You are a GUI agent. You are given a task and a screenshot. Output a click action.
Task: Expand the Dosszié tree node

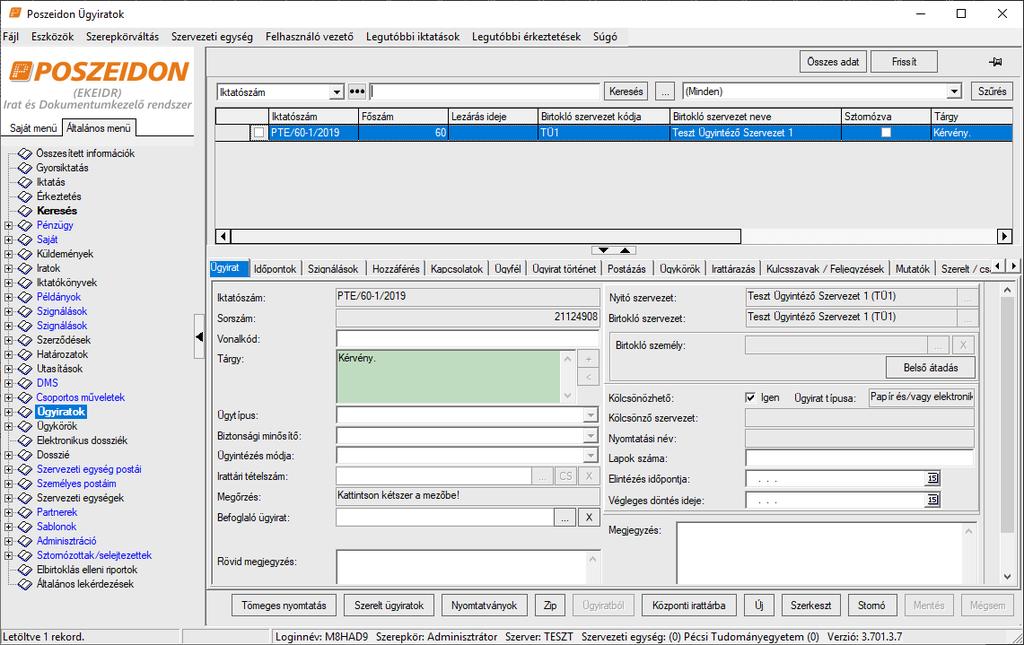(8, 455)
